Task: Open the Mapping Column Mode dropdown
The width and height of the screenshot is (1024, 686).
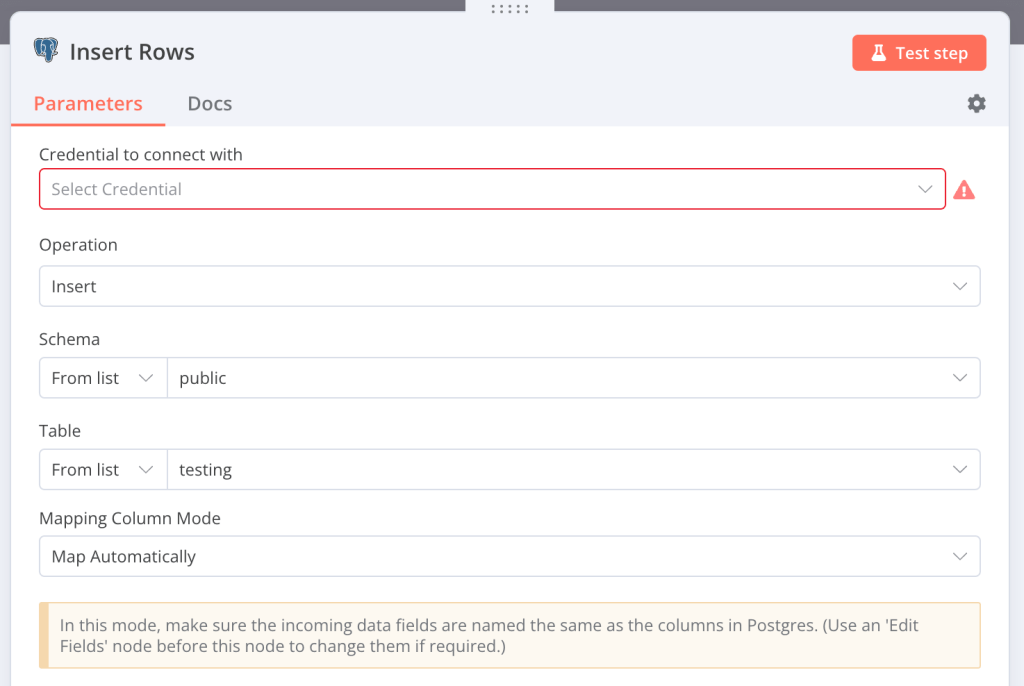Action: (510, 556)
